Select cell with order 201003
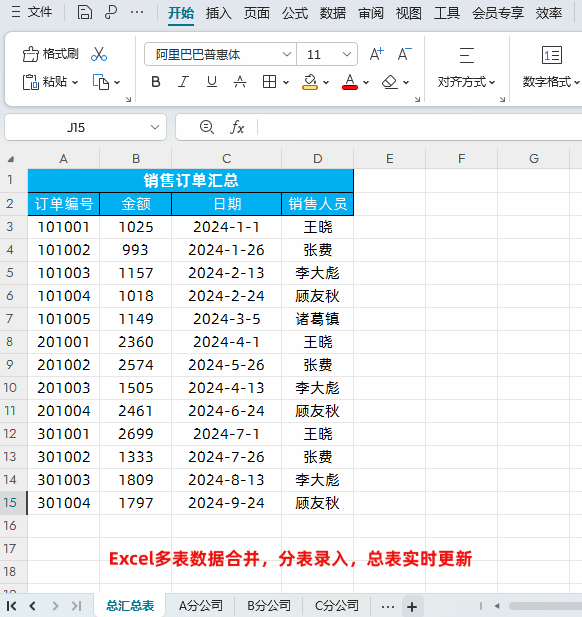This screenshot has width=582, height=617. pos(64,388)
